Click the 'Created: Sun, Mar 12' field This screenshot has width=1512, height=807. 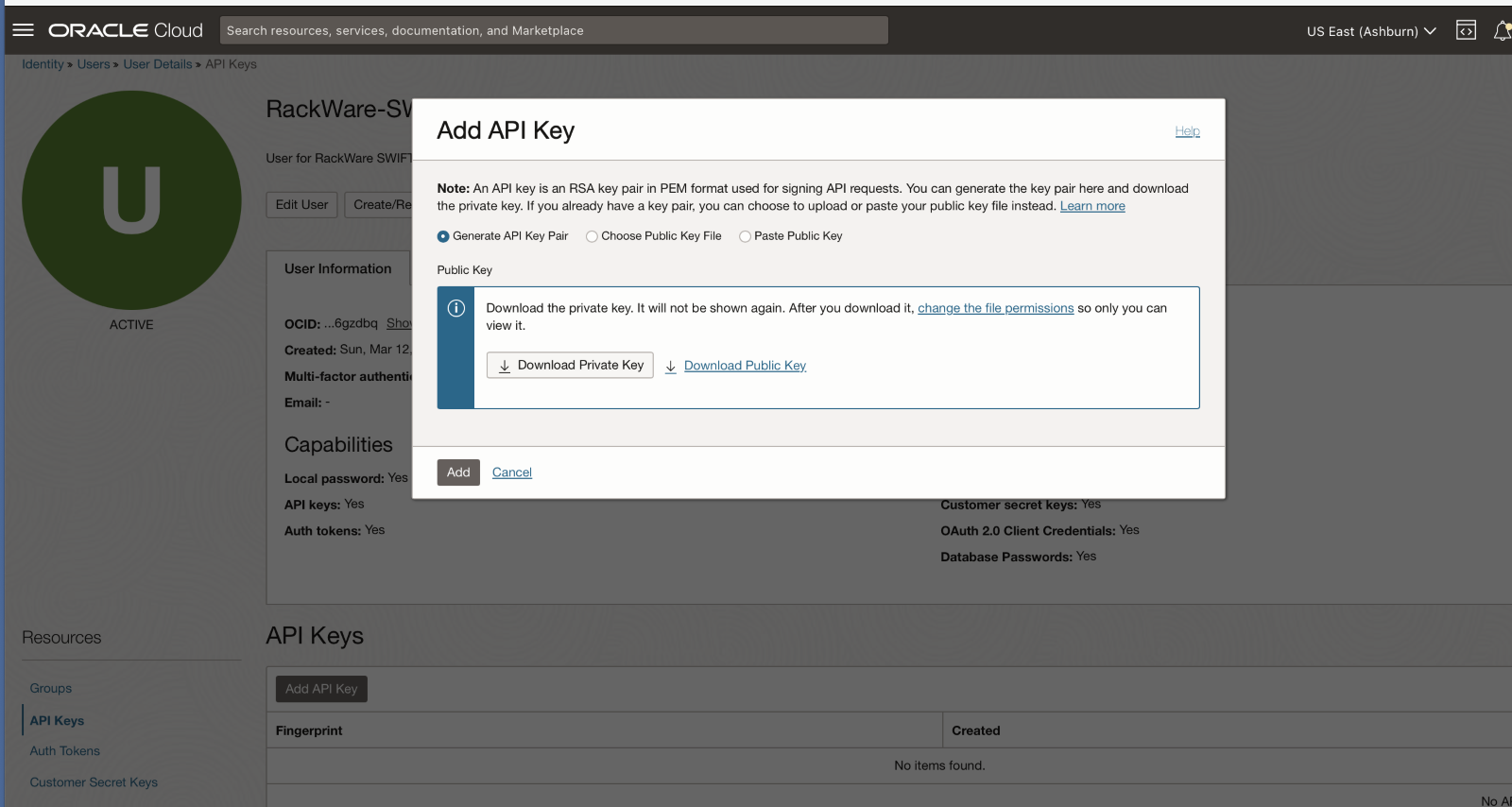pyautogui.click(x=348, y=350)
